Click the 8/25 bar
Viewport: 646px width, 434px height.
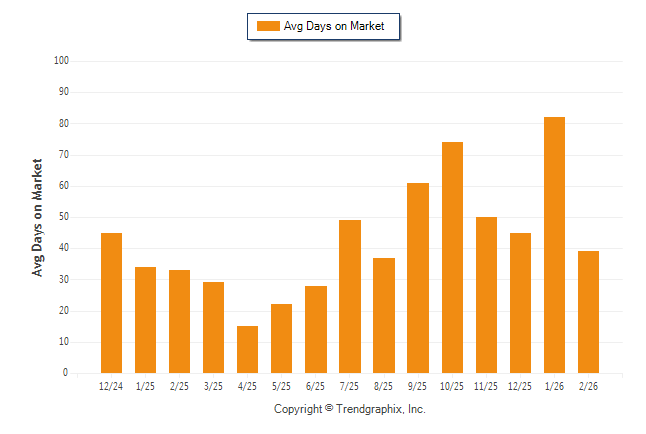click(384, 315)
